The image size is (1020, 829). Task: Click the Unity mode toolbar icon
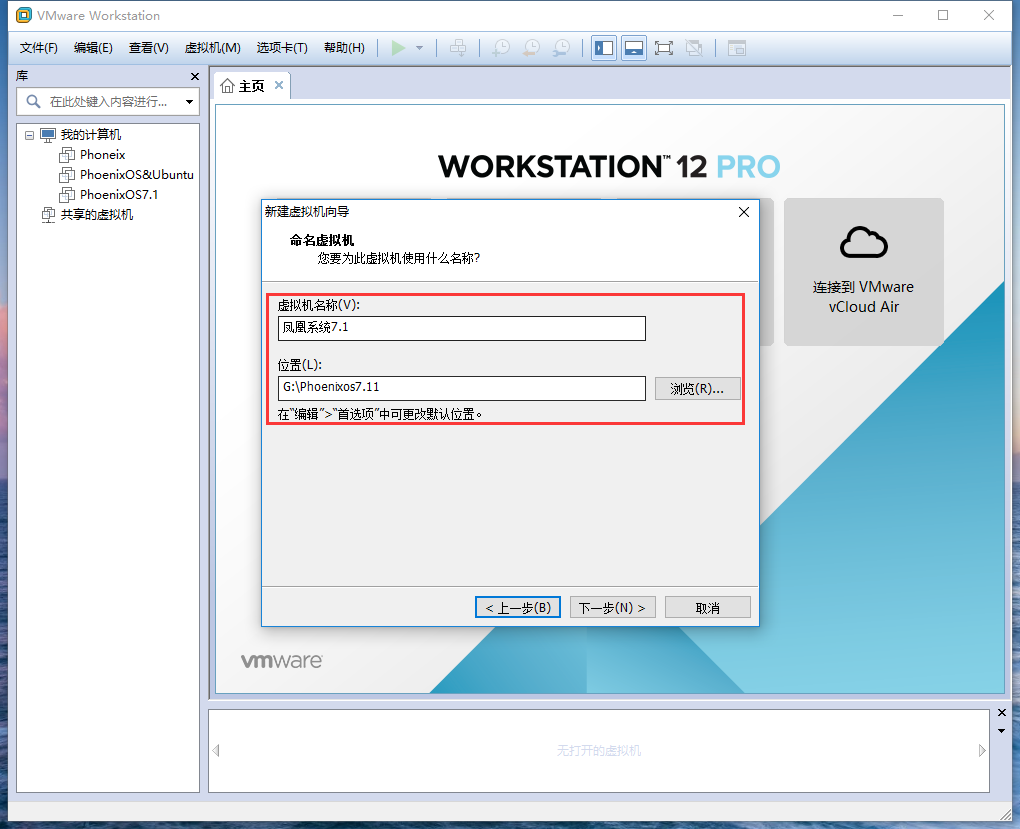[x=694, y=48]
